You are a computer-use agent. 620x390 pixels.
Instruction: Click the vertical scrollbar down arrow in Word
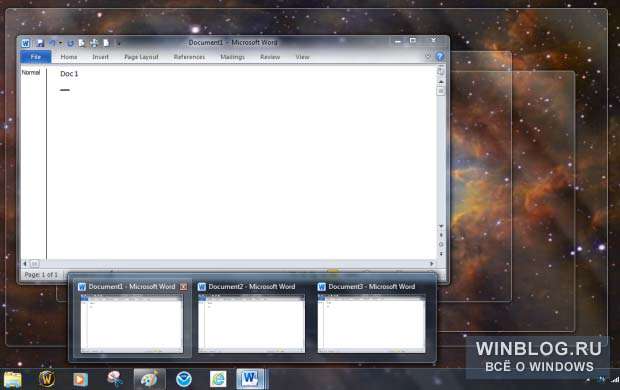(x=441, y=226)
